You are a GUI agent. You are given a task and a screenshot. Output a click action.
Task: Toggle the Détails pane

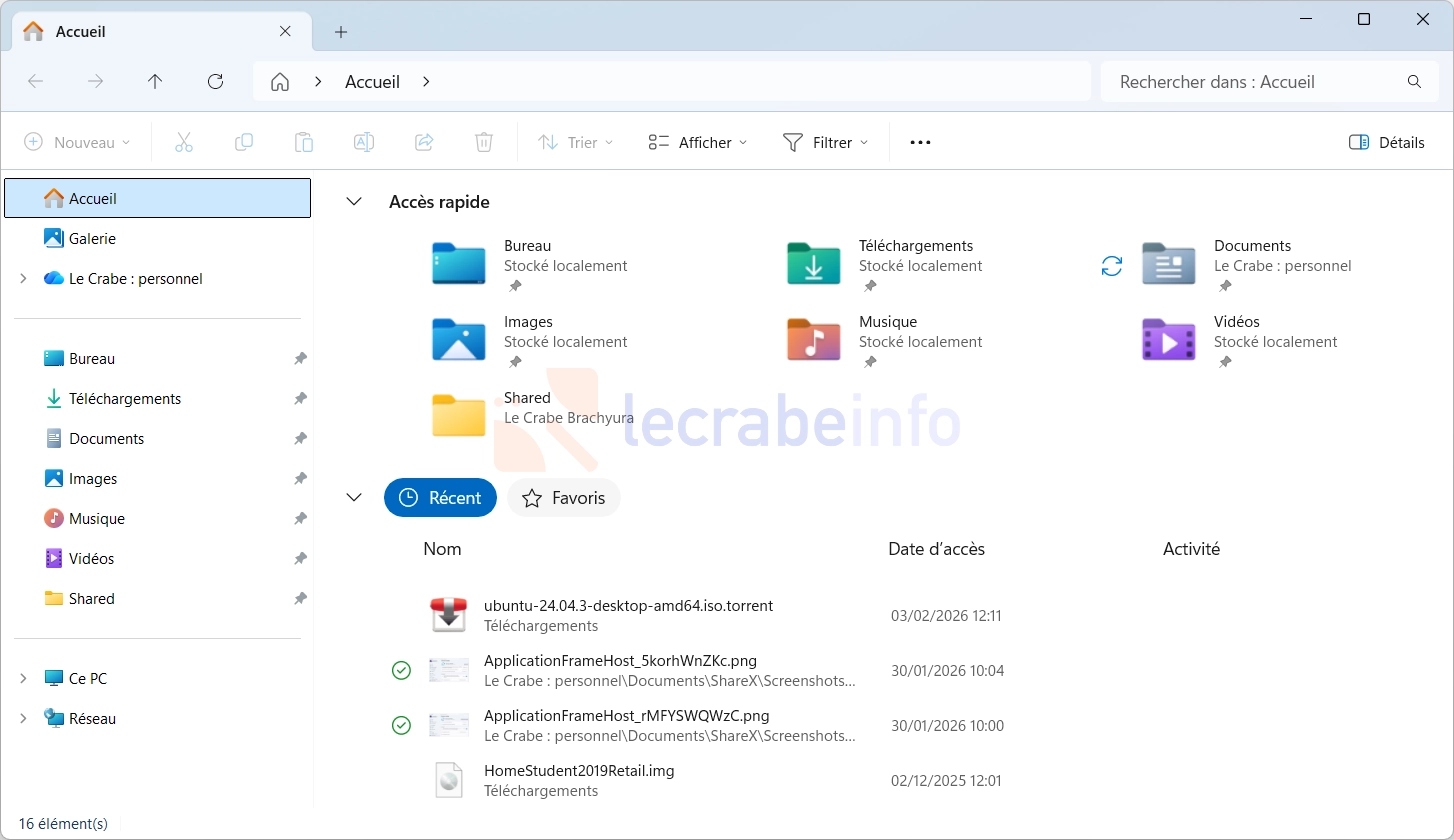coord(1386,143)
